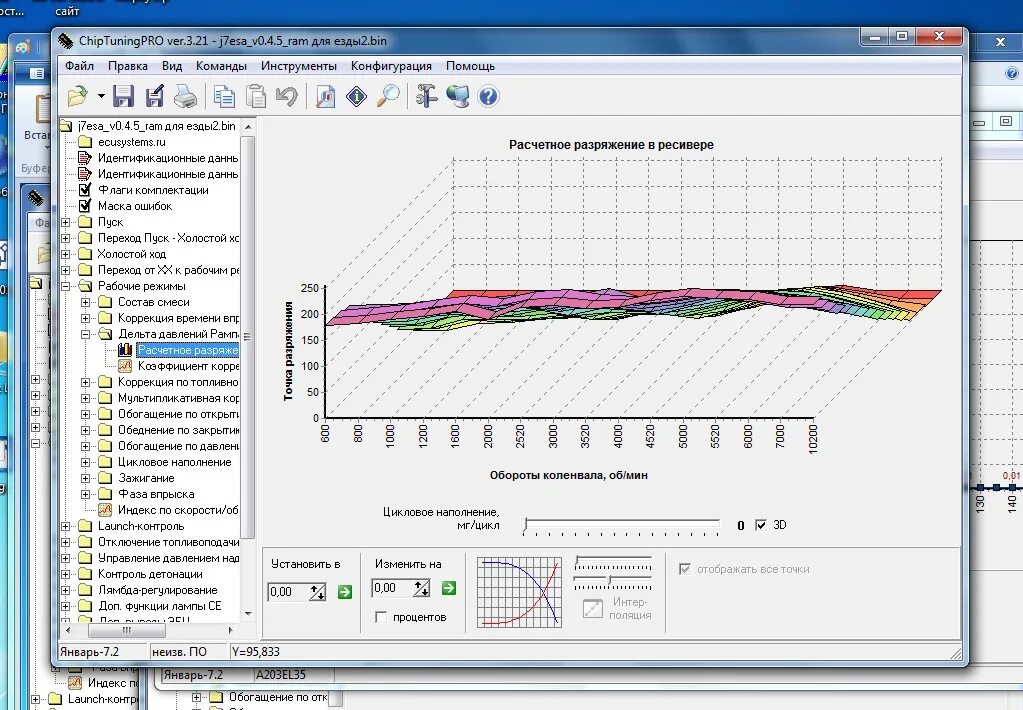Print the current map via printer icon

(x=185, y=97)
